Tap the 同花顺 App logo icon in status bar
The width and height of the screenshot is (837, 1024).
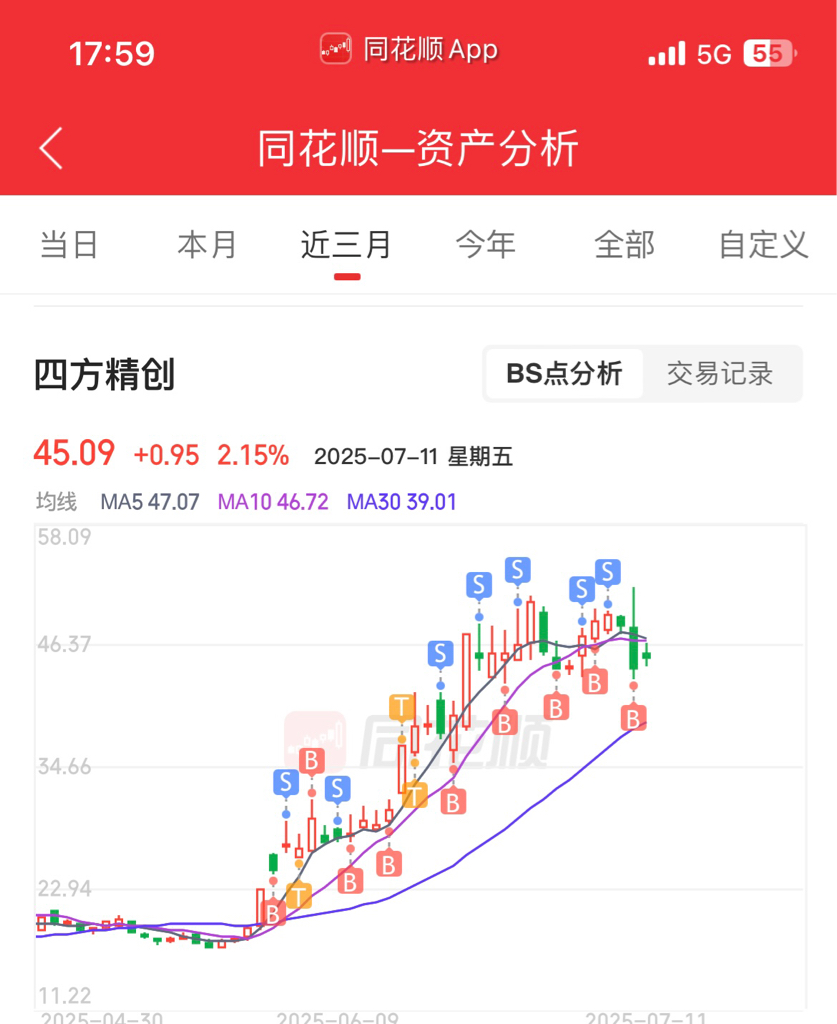click(x=336, y=49)
